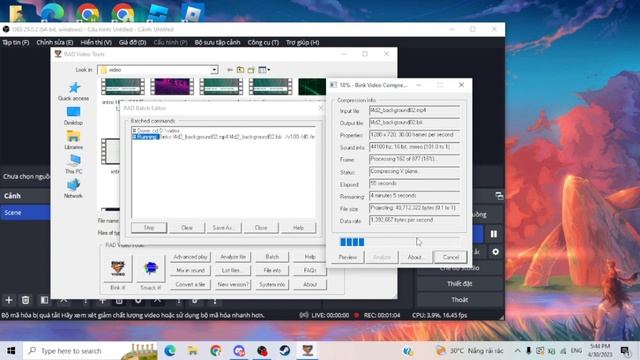Open scene filters icon in OBS scenes toolbar
The image size is (640, 360).
(x=44, y=300)
